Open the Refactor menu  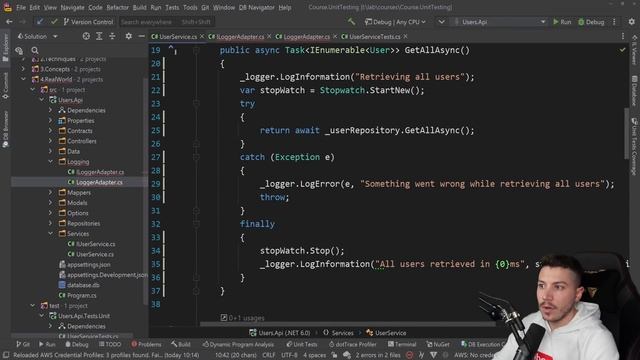click(x=118, y=7)
